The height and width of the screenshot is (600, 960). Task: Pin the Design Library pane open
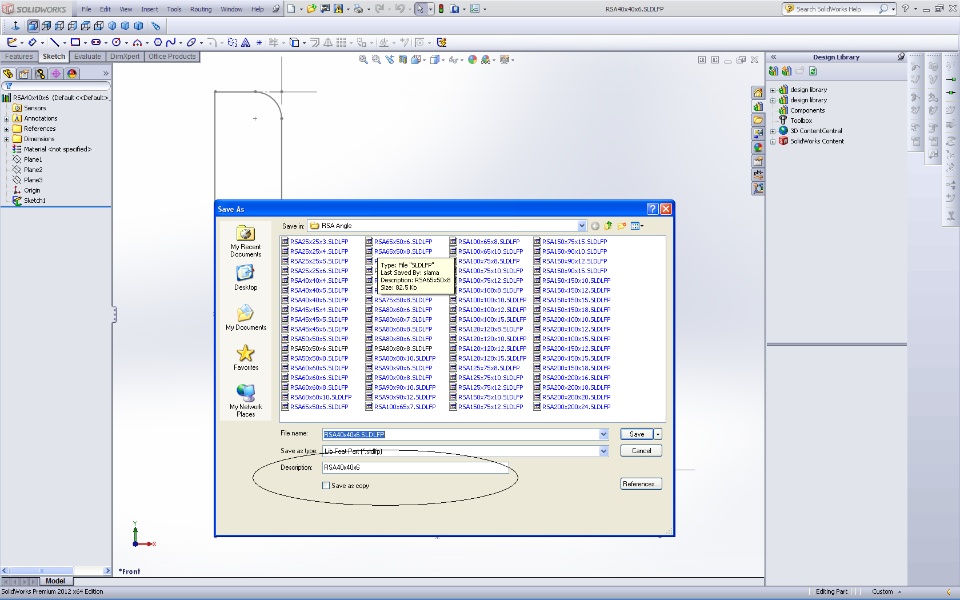[901, 57]
